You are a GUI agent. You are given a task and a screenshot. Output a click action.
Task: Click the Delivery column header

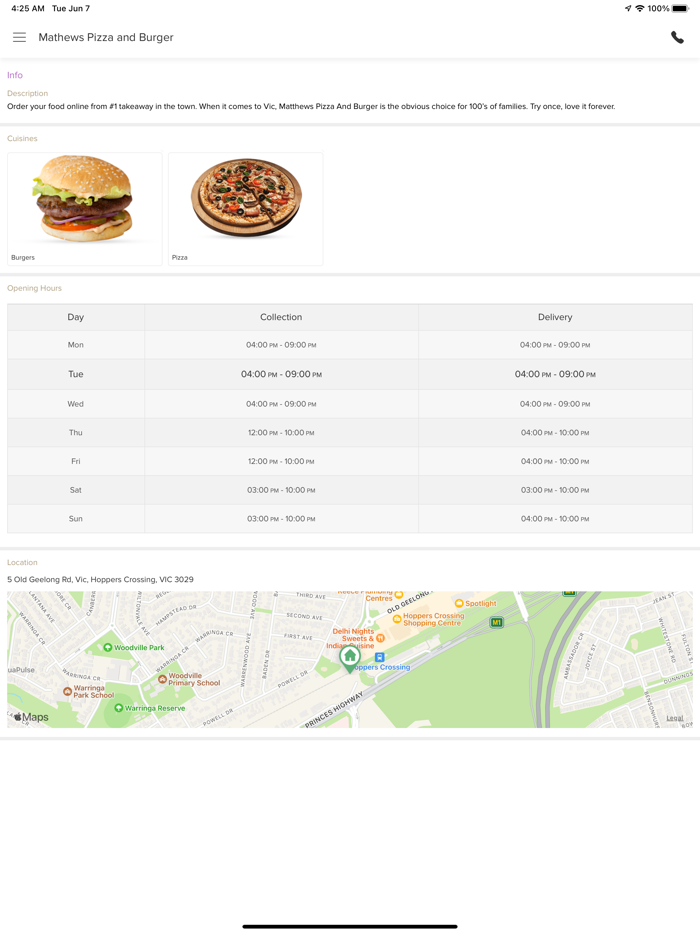click(x=555, y=317)
